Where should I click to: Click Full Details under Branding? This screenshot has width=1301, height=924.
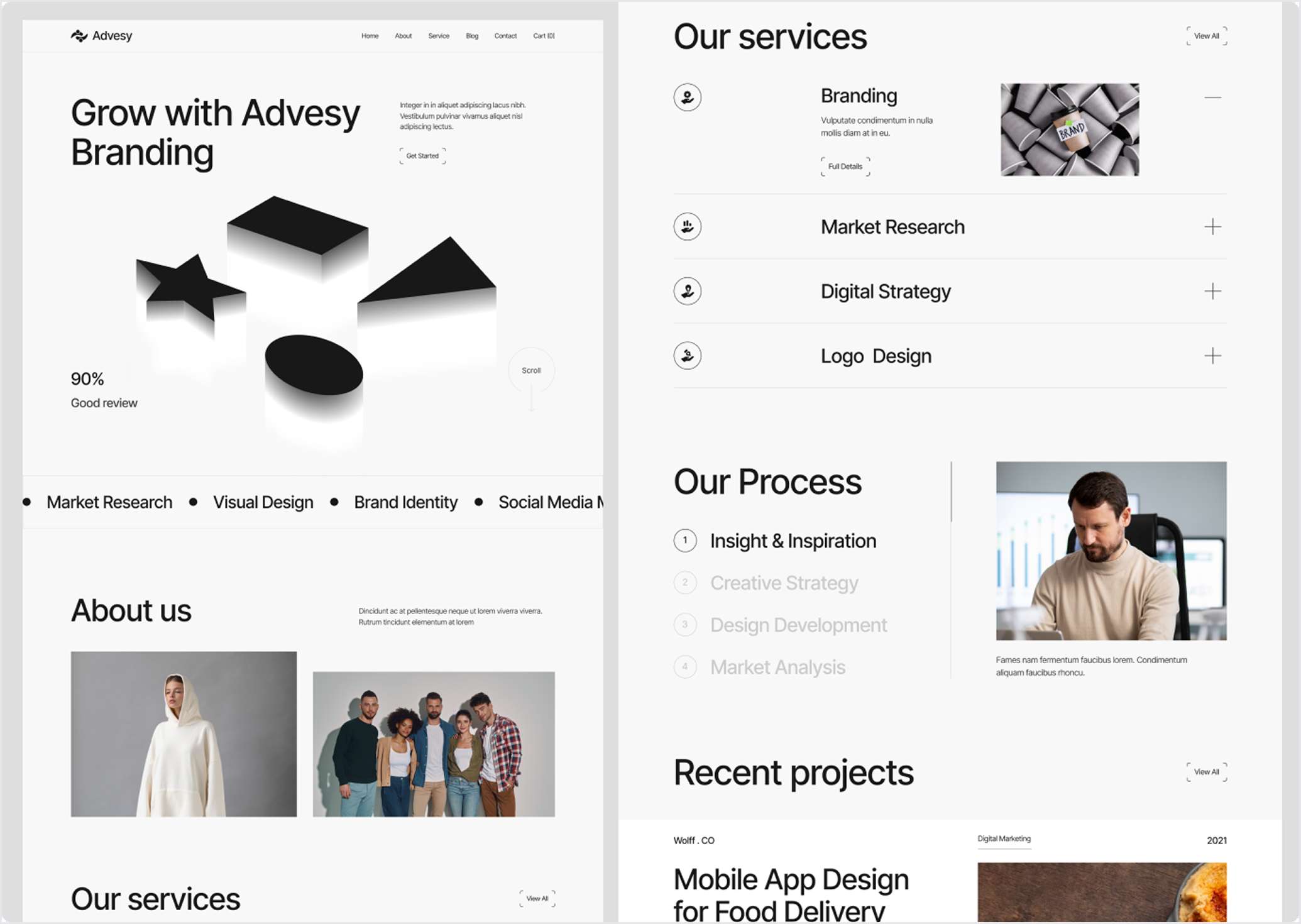845,167
